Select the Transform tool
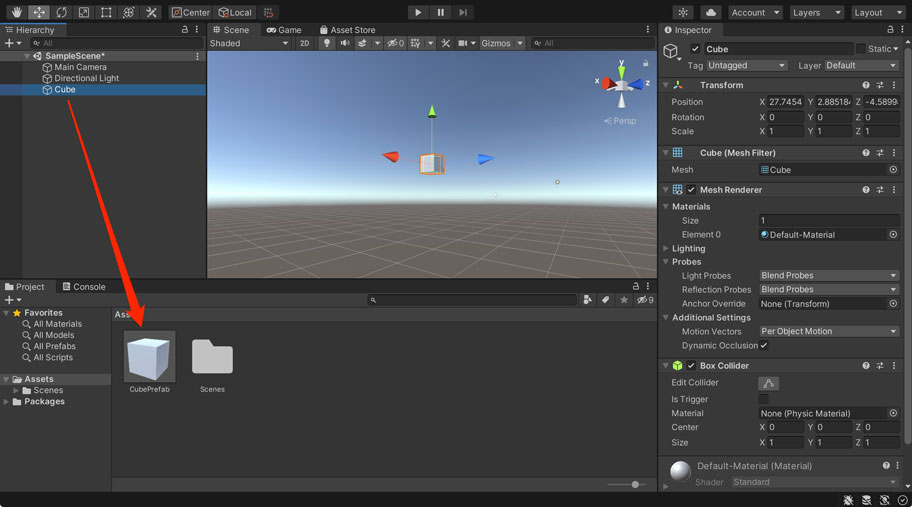The image size is (912, 507). click(x=129, y=12)
